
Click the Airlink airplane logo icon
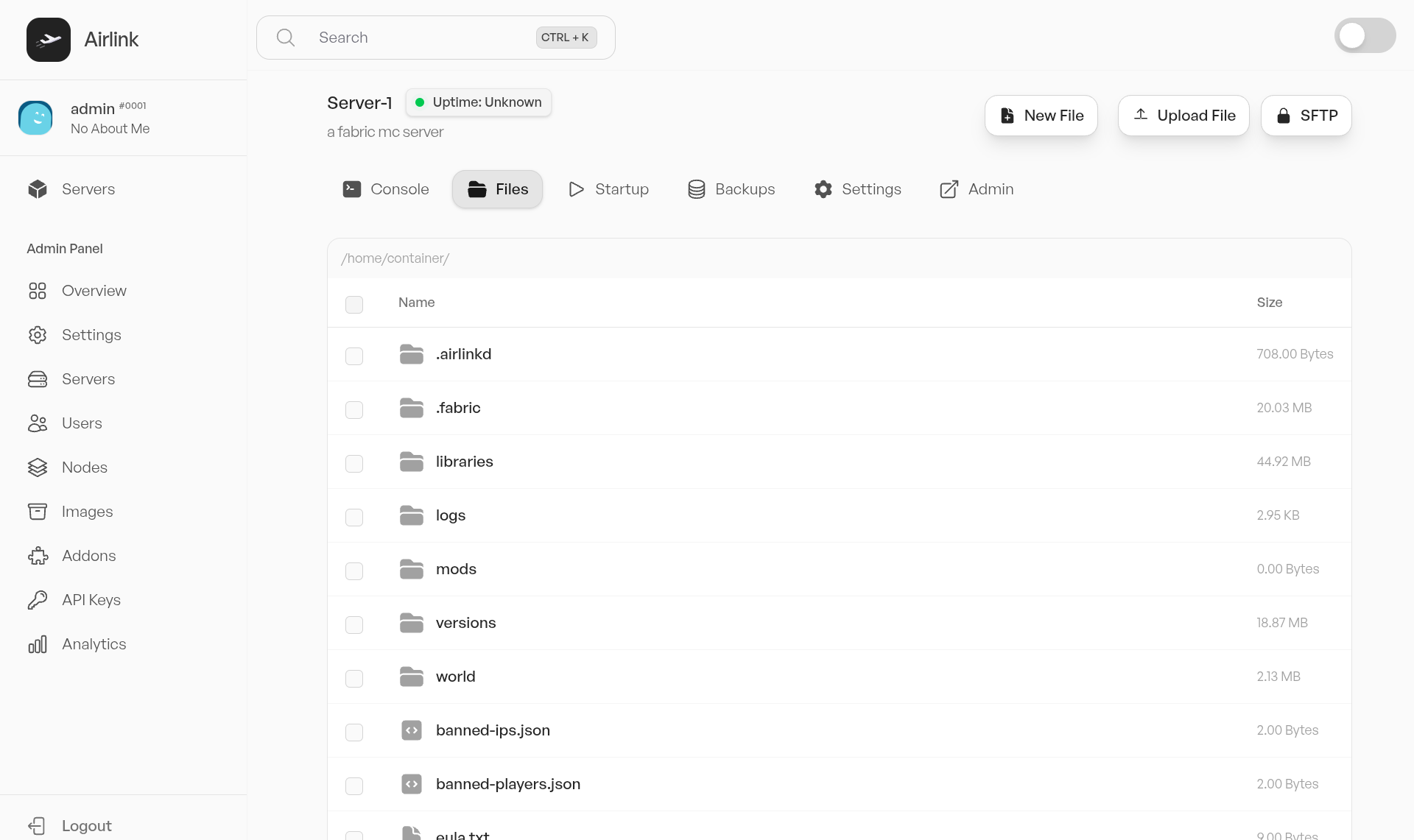[49, 40]
